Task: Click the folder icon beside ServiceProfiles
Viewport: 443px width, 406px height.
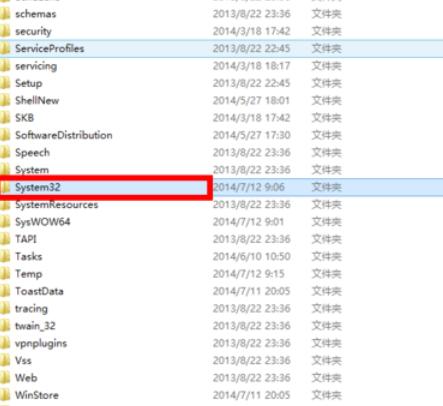Action: tap(5, 49)
